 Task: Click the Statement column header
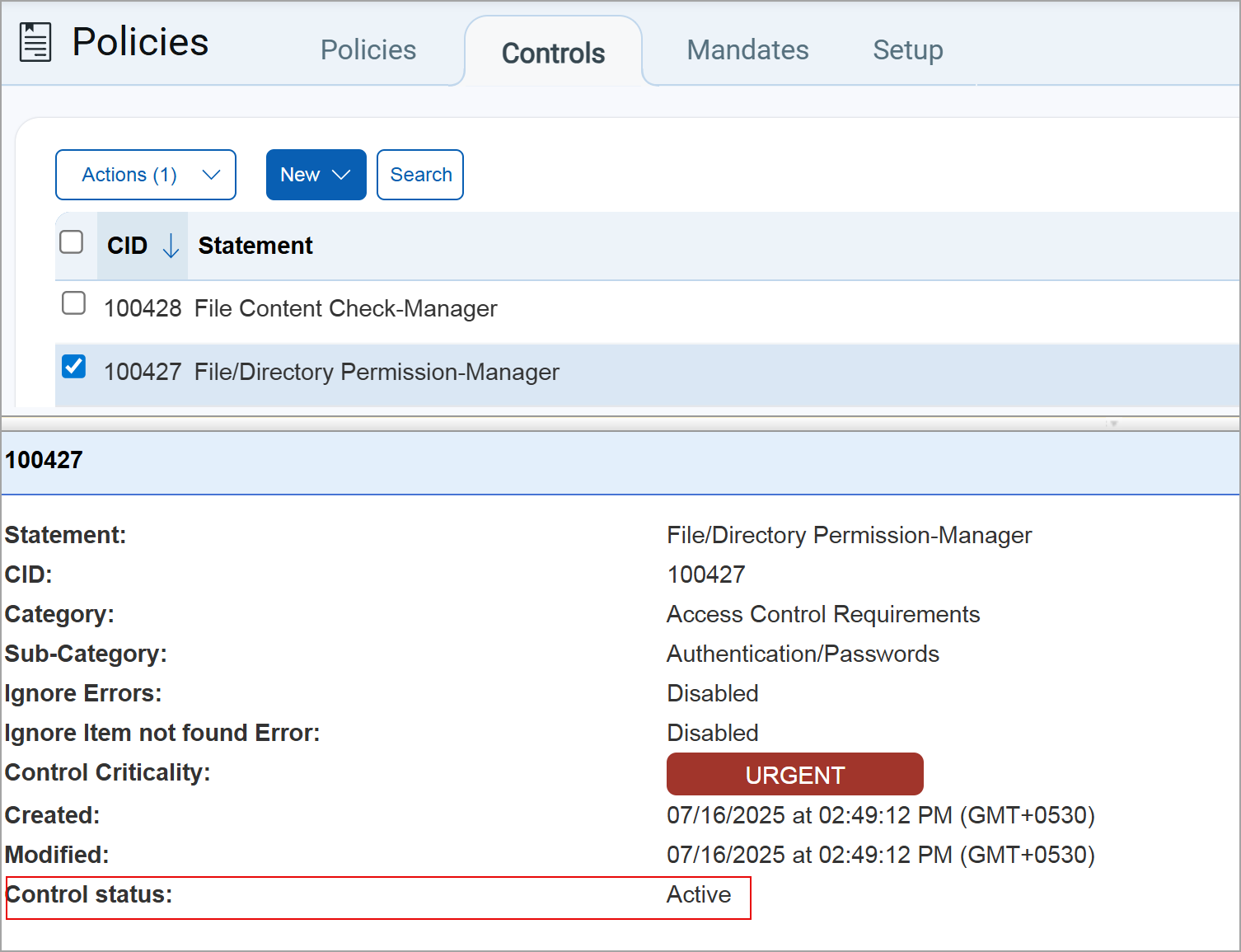tap(255, 246)
